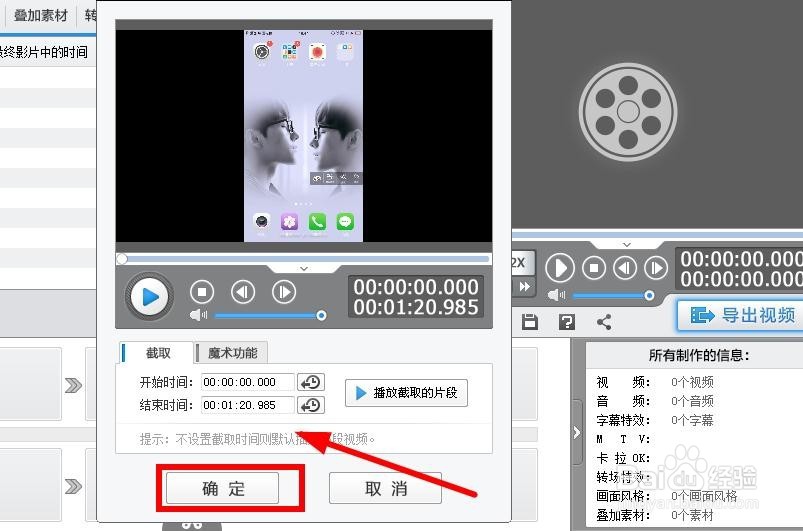Image resolution: width=803 pixels, height=531 pixels.
Task: Mute the dialog player speaker icon
Action: (198, 314)
